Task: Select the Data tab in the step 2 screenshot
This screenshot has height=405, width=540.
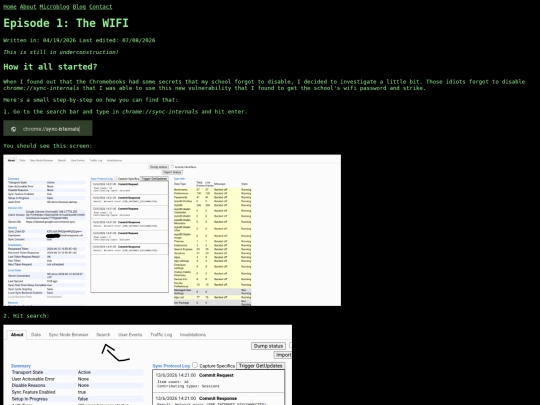Action: click(x=36, y=334)
